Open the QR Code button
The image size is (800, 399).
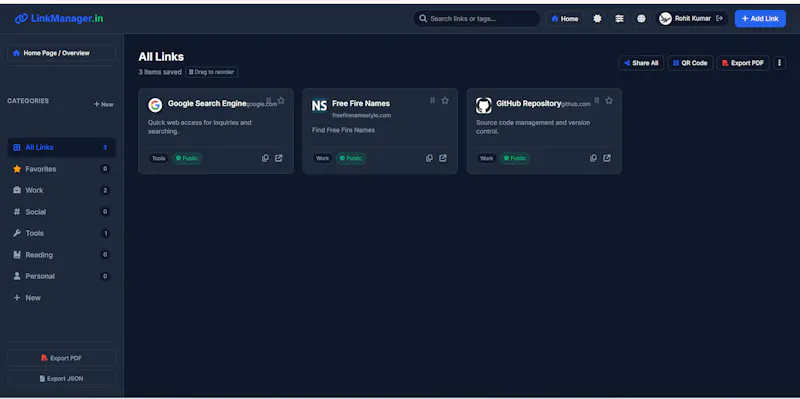point(690,63)
